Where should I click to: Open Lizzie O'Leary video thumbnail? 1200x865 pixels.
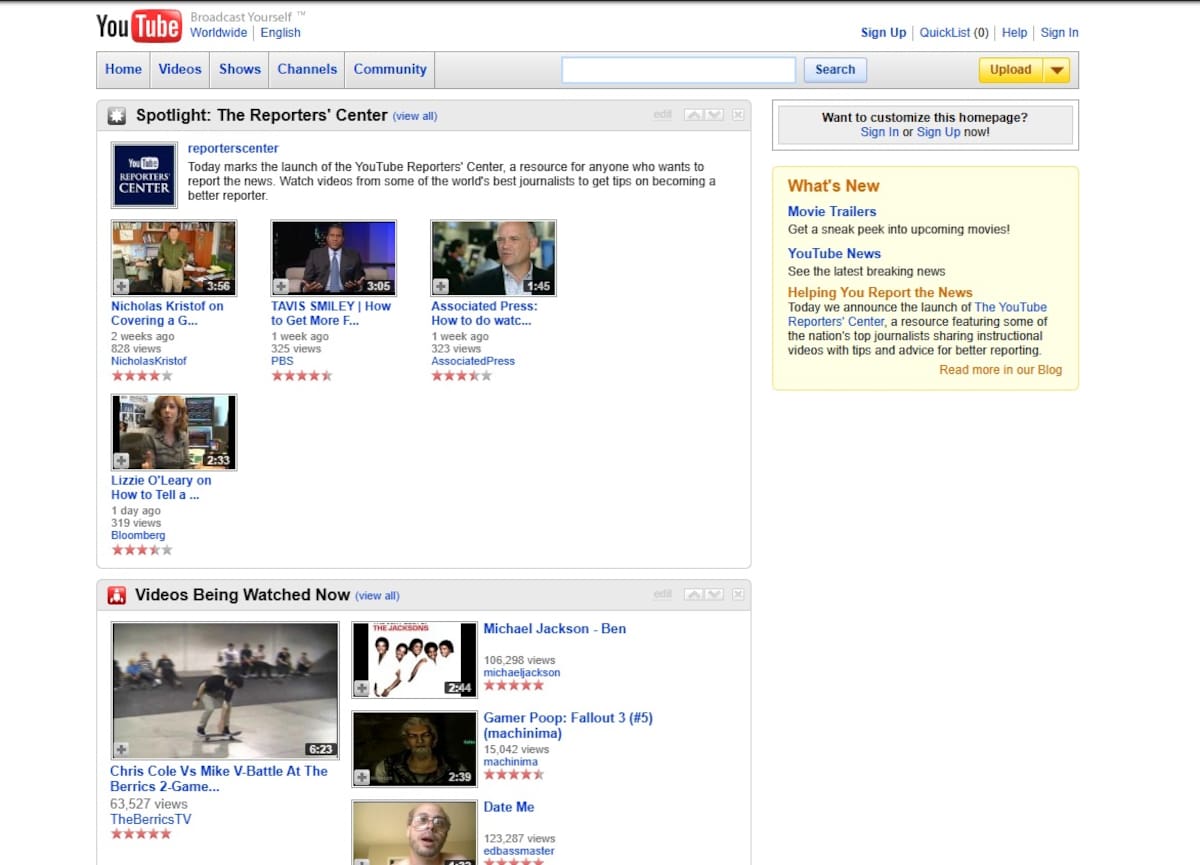click(x=174, y=432)
